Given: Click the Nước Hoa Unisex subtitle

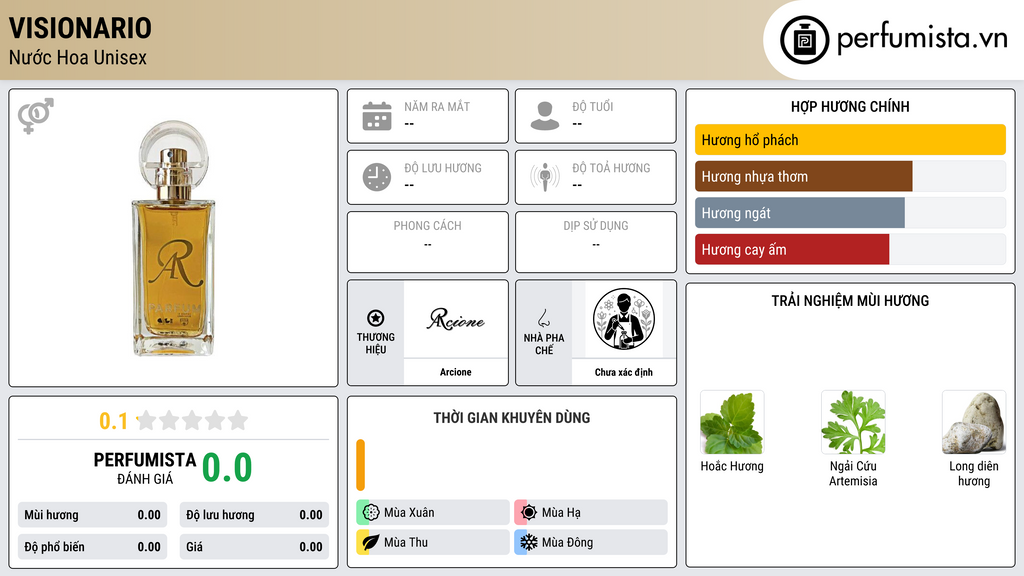Looking at the screenshot, I should [x=78, y=58].
